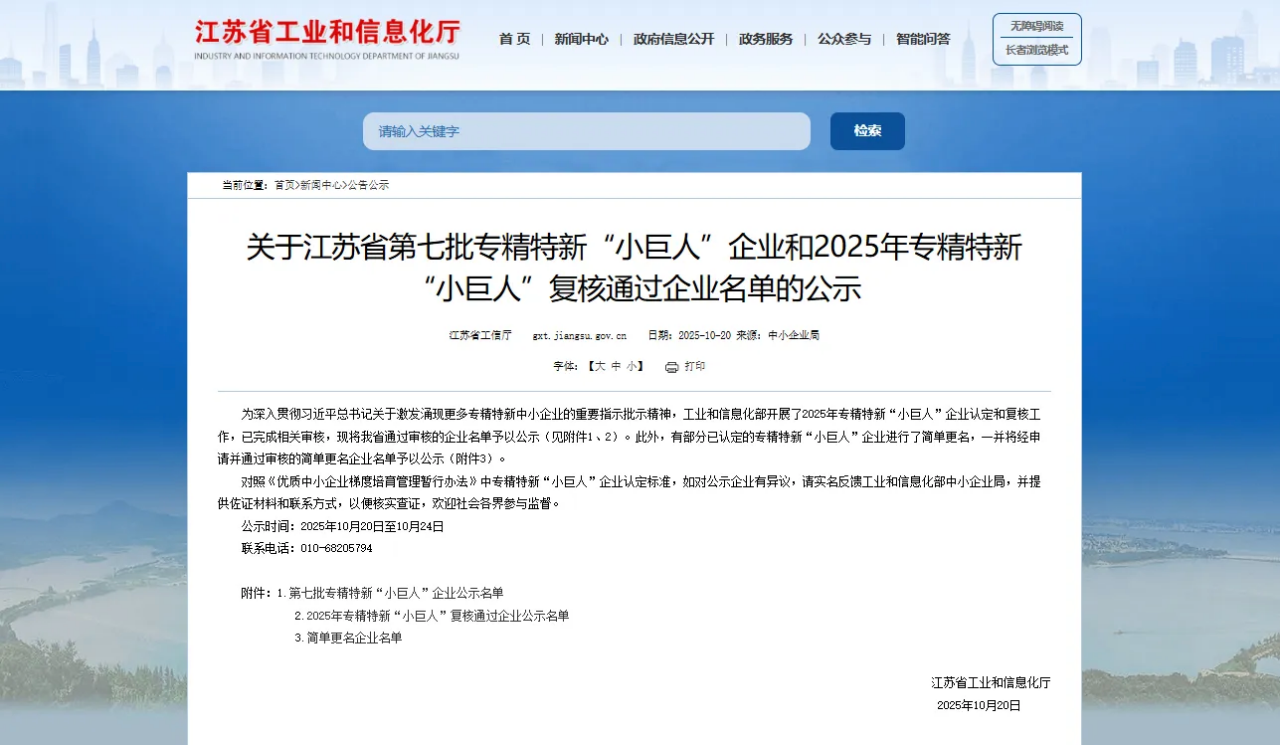The height and width of the screenshot is (745, 1280).
Task: Select 大 to enlarge font size
Action: pyautogui.click(x=602, y=366)
